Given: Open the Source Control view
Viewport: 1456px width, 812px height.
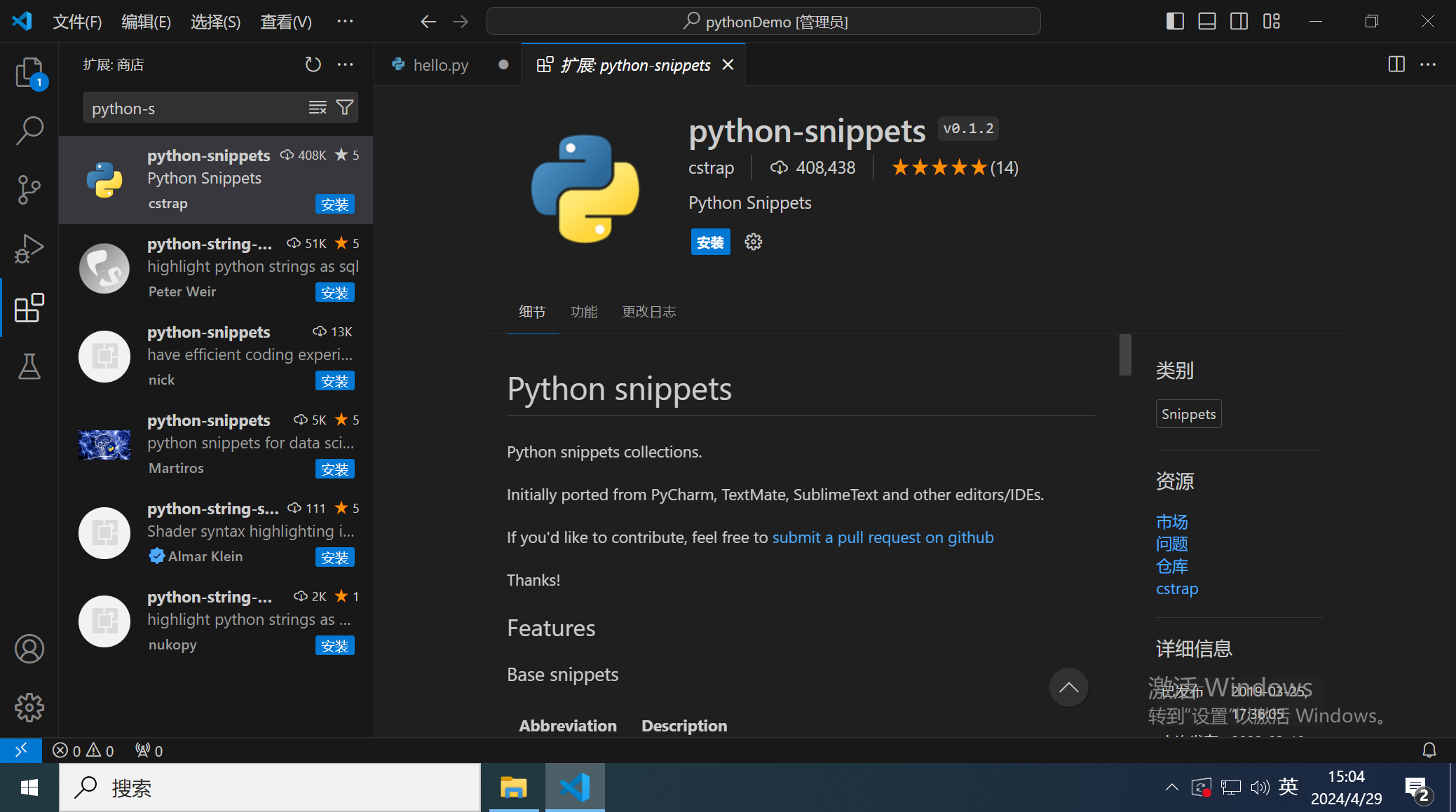Looking at the screenshot, I should (29, 189).
